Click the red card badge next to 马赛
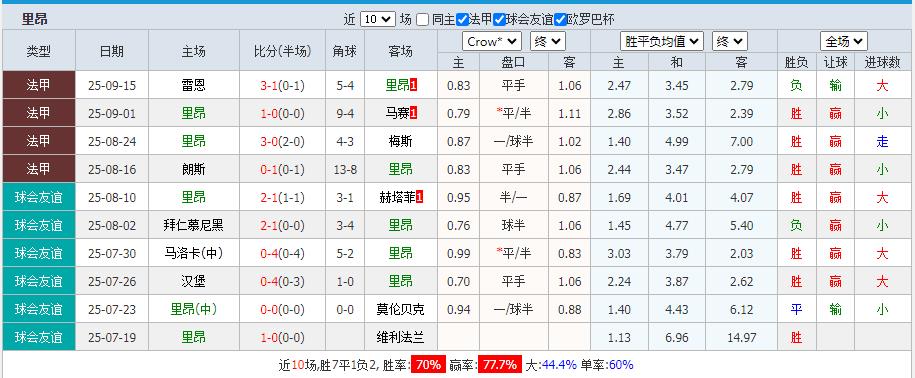Screen dimensions: 915x378 click(413, 113)
